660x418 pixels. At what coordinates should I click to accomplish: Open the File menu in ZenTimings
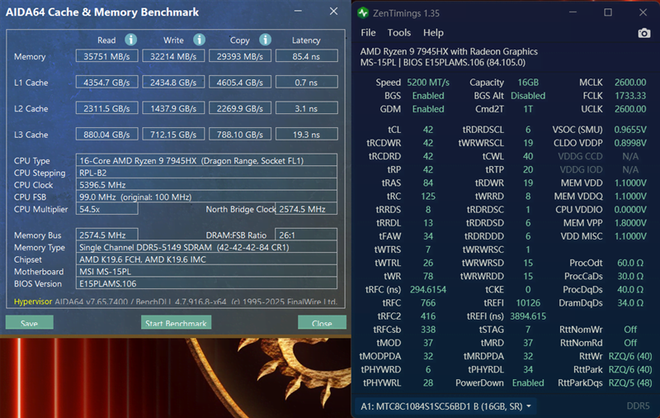coord(368,33)
